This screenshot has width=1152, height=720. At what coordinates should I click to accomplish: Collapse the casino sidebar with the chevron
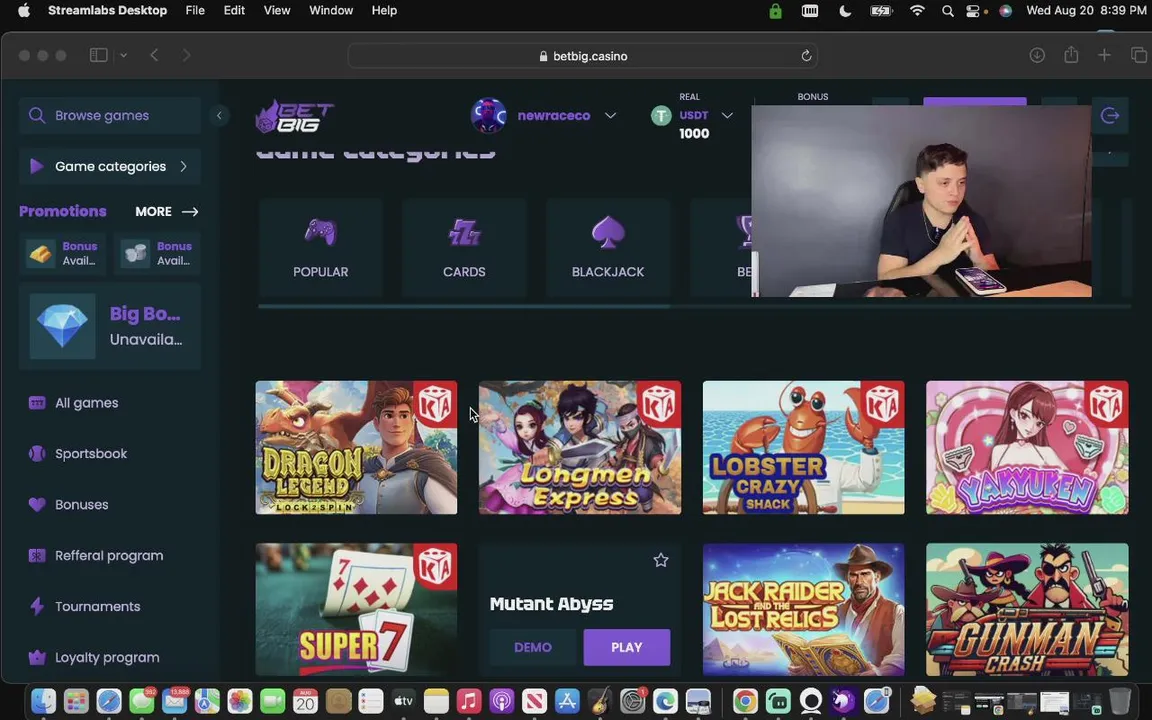pyautogui.click(x=219, y=115)
